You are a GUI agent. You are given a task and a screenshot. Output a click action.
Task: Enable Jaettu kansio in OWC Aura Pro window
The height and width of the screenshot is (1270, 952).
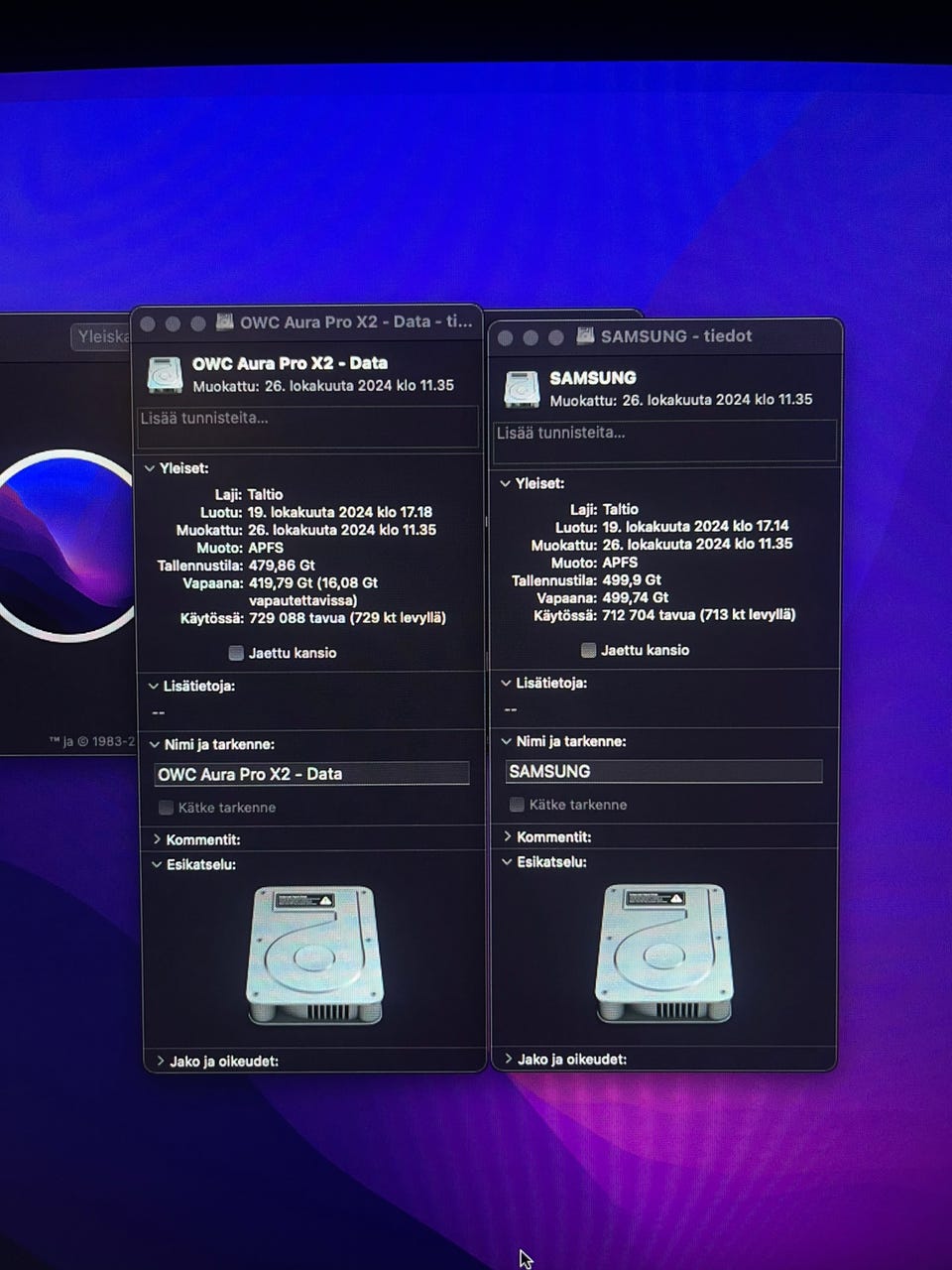[x=236, y=653]
